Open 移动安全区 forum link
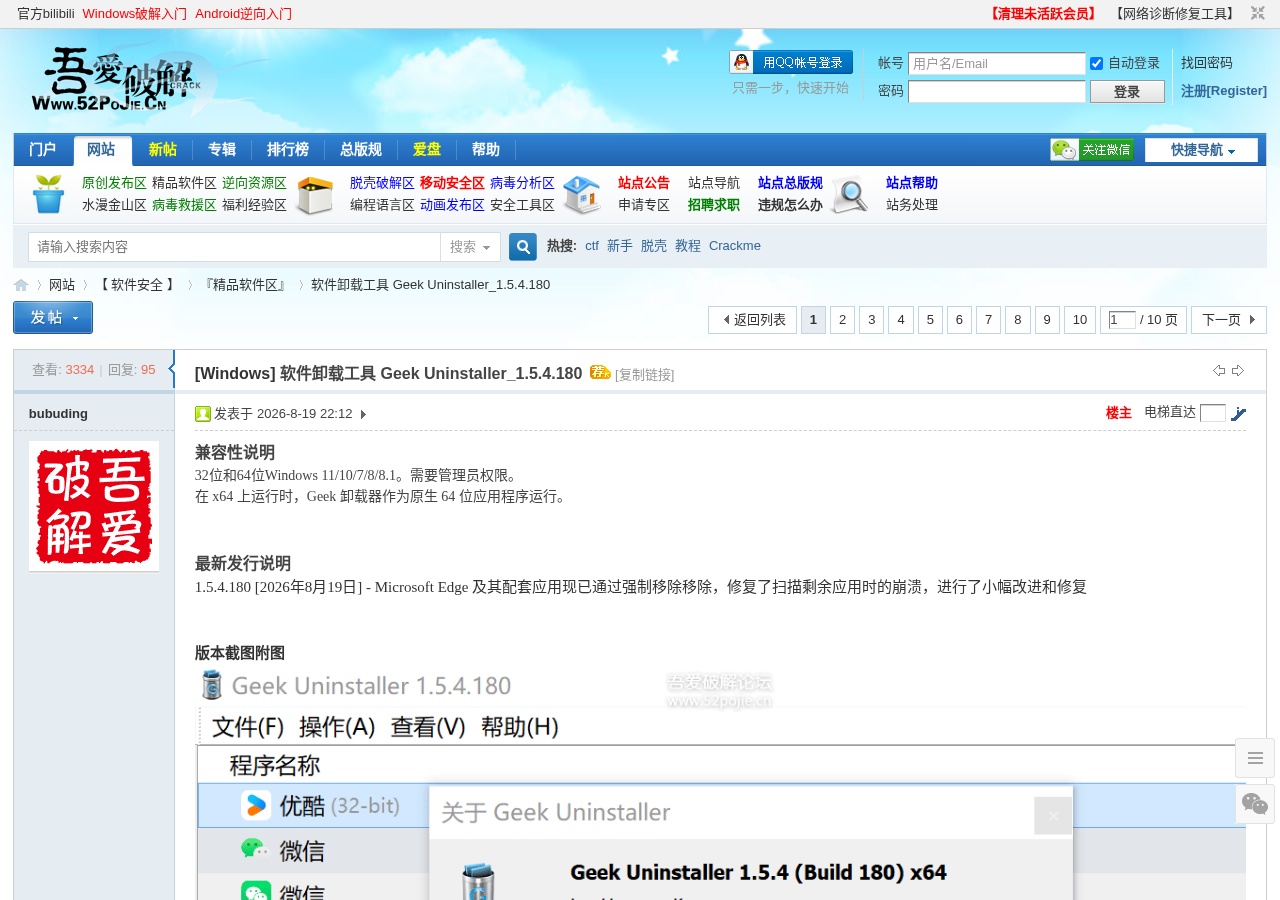Image resolution: width=1280 pixels, height=900 pixels. [452, 183]
